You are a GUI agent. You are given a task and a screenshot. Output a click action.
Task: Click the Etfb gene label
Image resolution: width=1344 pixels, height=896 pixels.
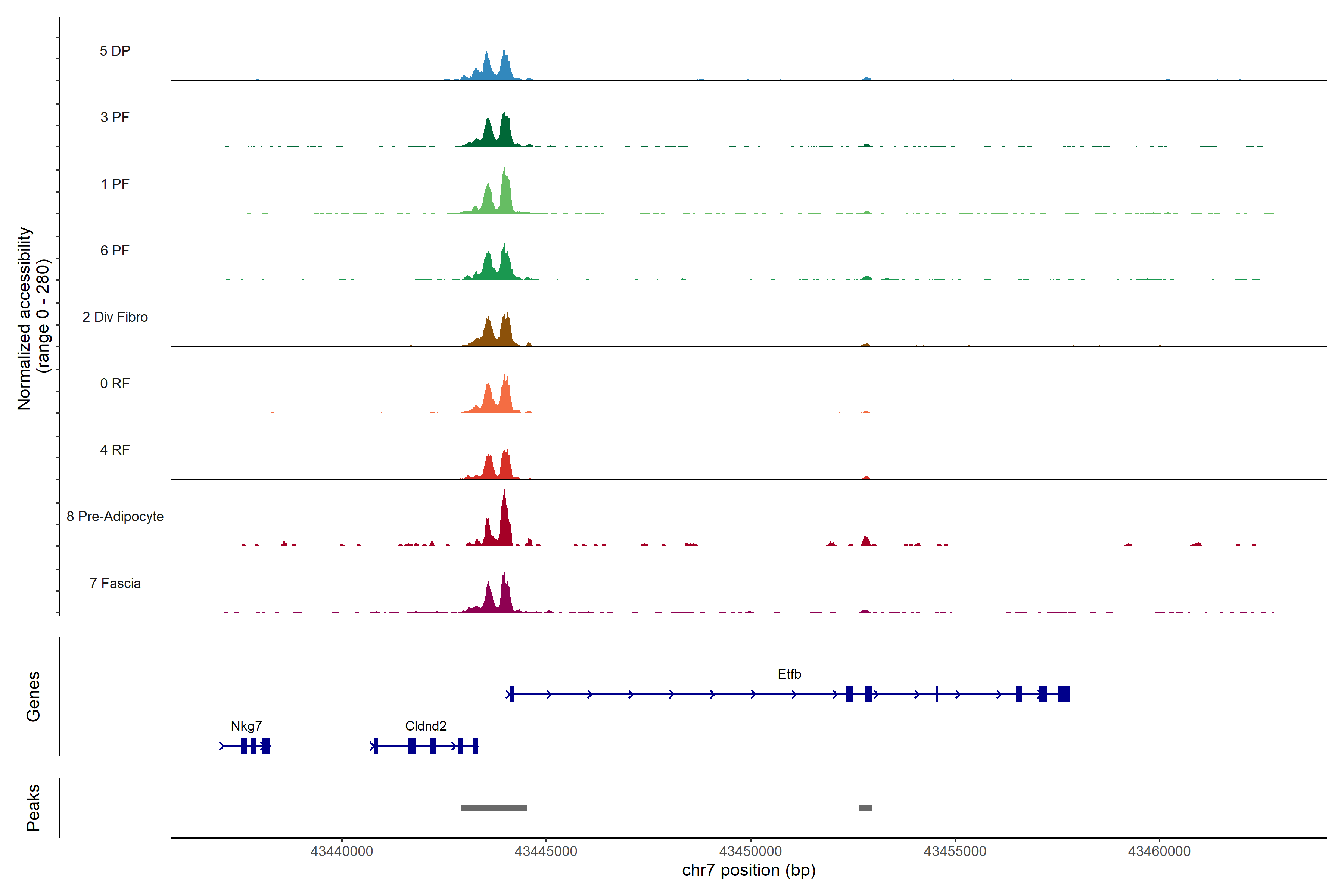click(x=789, y=674)
